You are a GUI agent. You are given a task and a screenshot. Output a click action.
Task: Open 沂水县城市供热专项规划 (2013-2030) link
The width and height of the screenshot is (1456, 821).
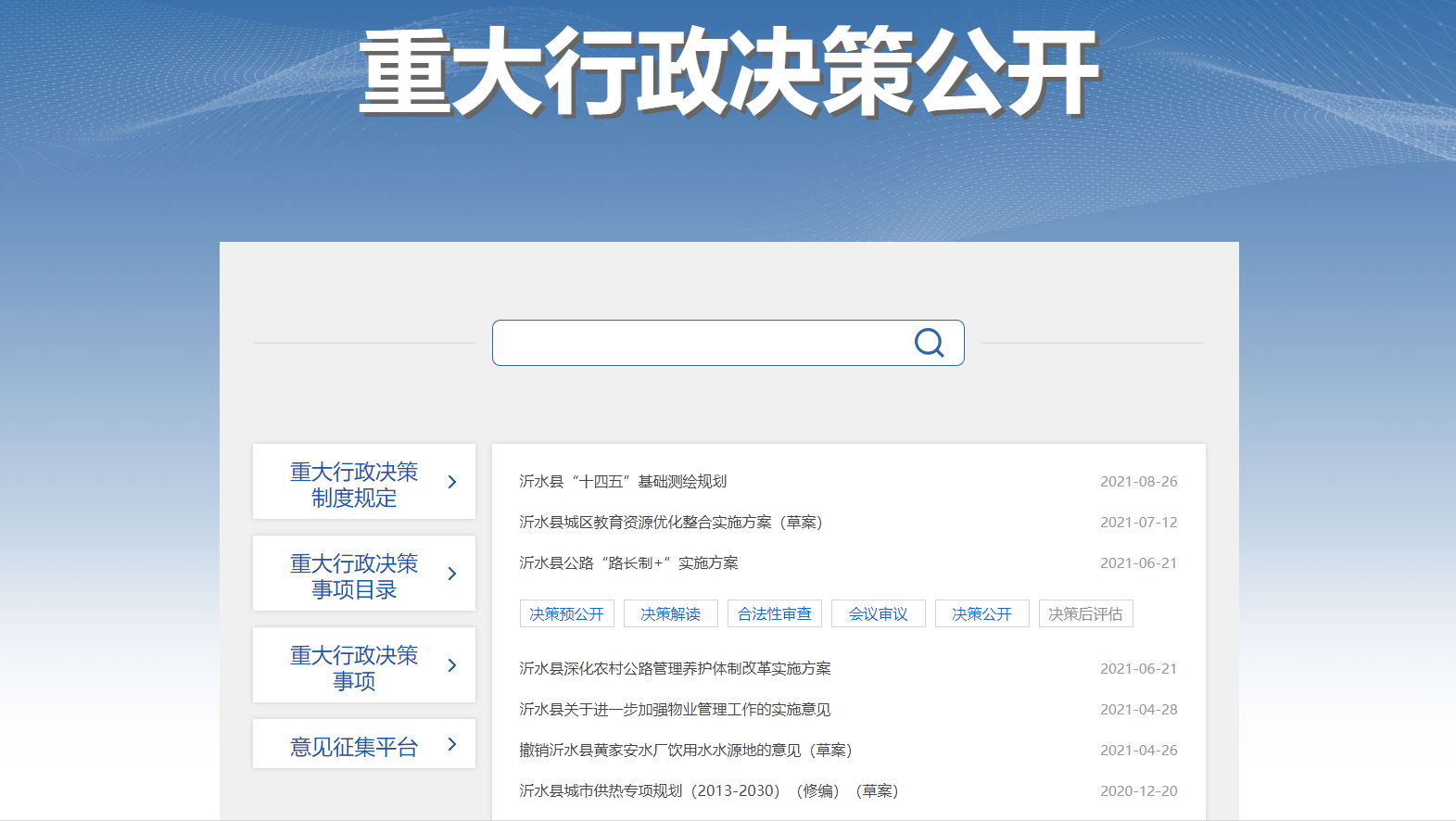(708, 791)
